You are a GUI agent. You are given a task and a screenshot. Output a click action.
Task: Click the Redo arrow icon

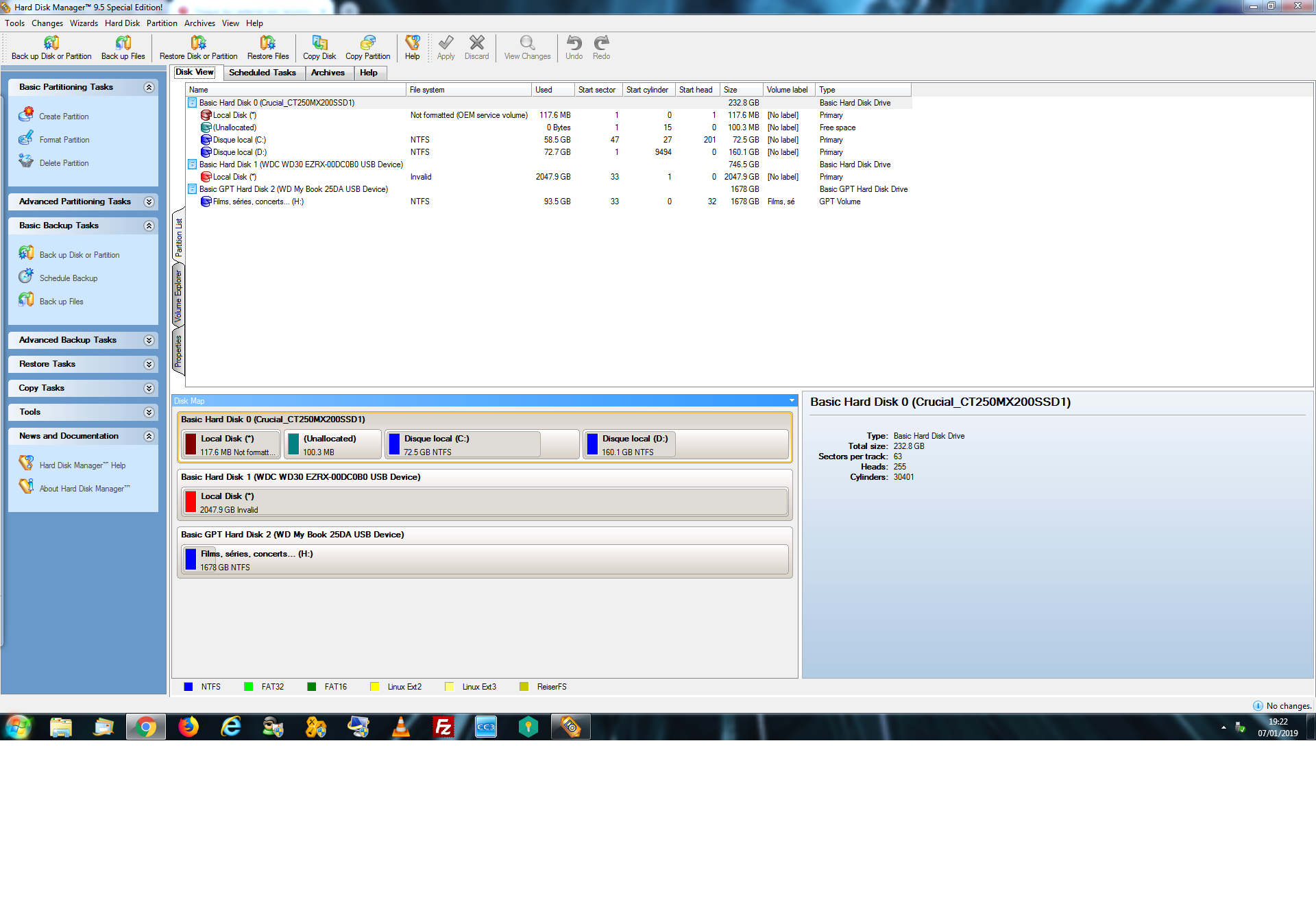pyautogui.click(x=602, y=43)
